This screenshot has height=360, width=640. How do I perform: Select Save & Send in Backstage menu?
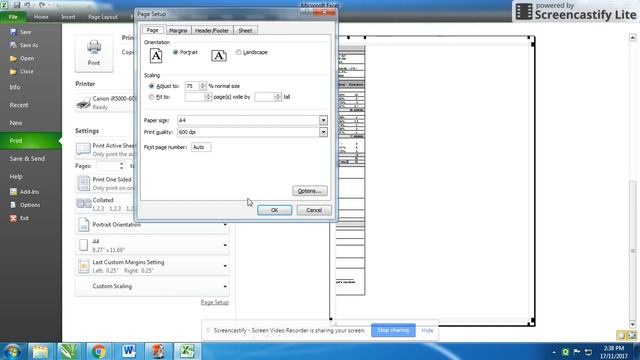pos(27,158)
